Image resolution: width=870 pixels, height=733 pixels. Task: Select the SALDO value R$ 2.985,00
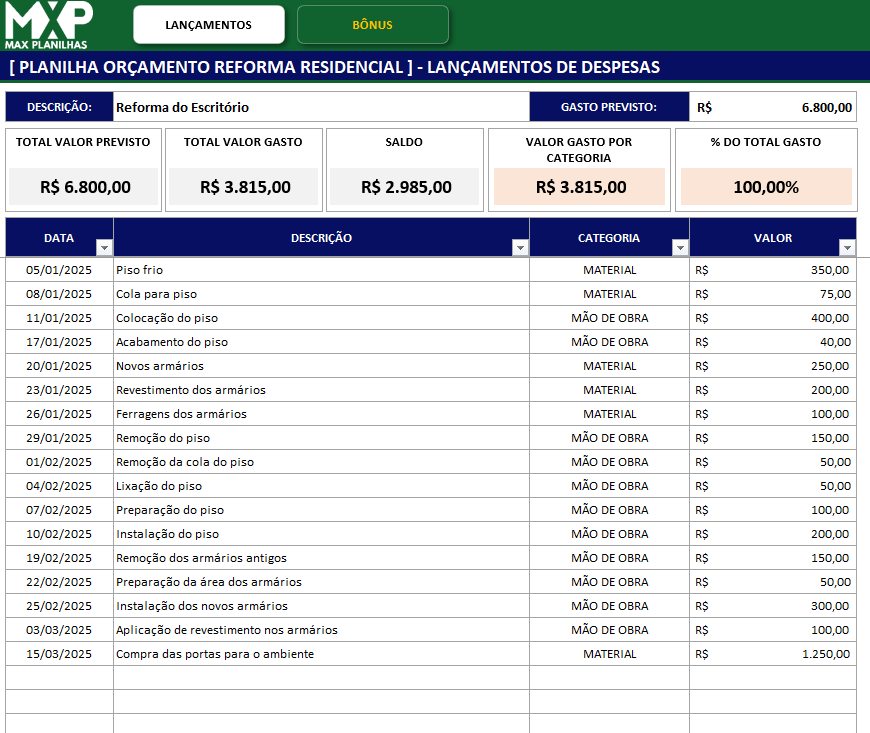[404, 186]
